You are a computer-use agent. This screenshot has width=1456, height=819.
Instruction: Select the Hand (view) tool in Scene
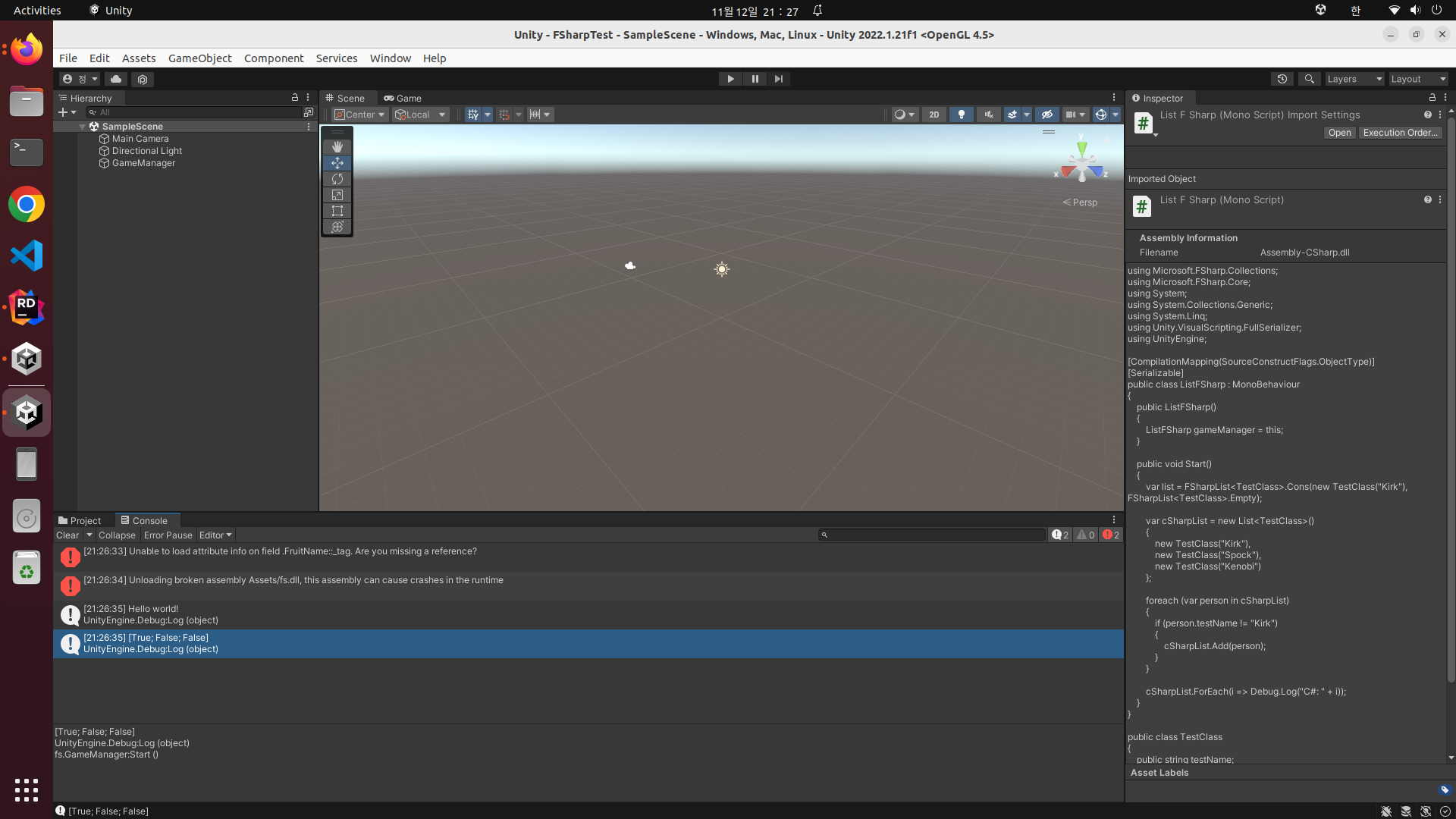[337, 146]
